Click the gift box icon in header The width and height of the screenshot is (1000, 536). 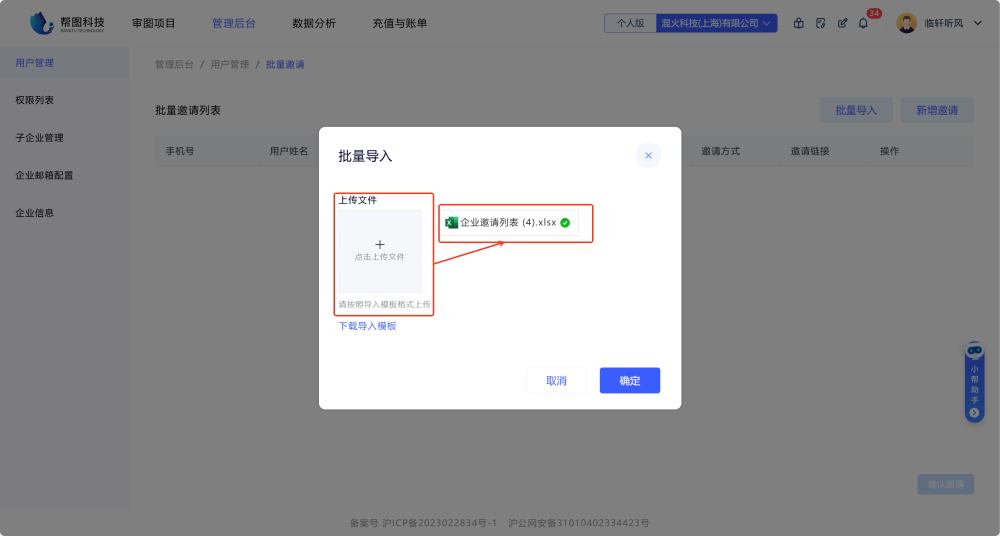coord(798,23)
